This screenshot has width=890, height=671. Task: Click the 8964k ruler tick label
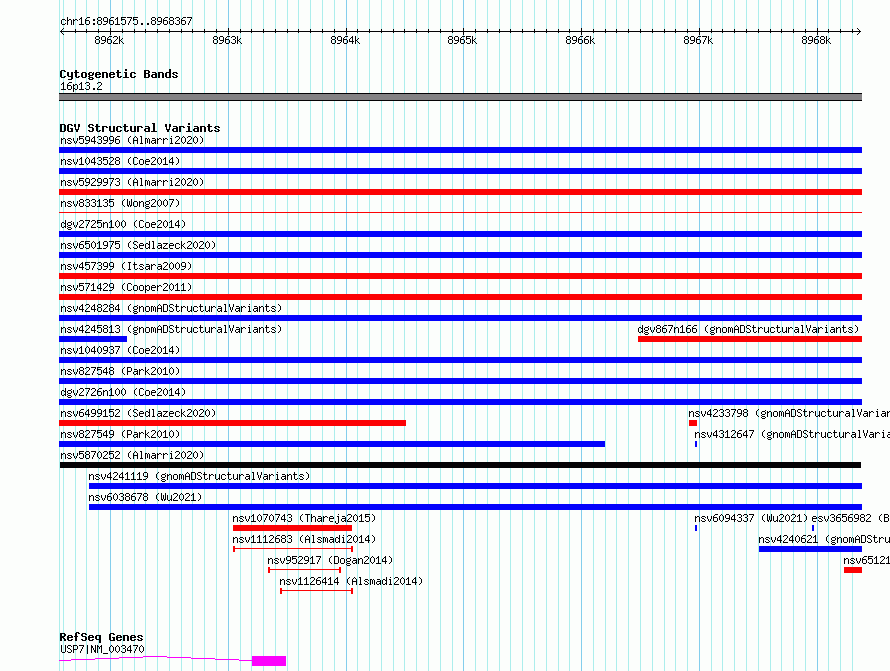click(345, 40)
